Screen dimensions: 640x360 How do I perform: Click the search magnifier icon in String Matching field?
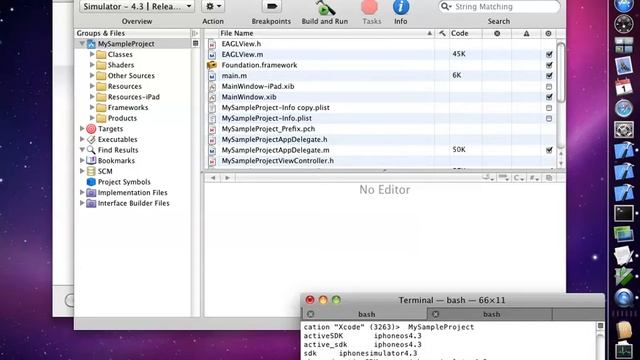446,7
